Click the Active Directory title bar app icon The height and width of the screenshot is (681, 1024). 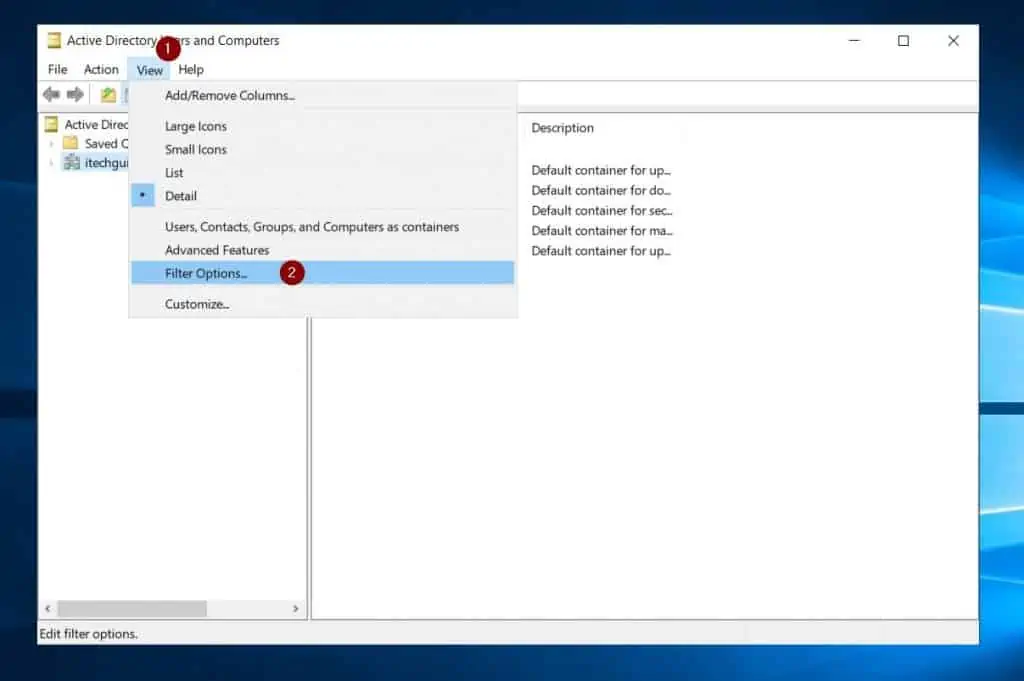pyautogui.click(x=54, y=40)
